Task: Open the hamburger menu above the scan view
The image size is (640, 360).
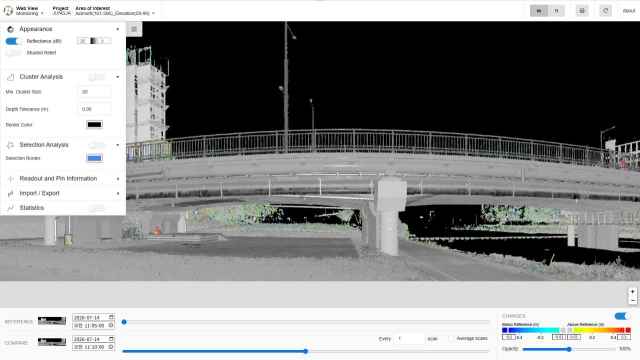Action: tap(134, 29)
